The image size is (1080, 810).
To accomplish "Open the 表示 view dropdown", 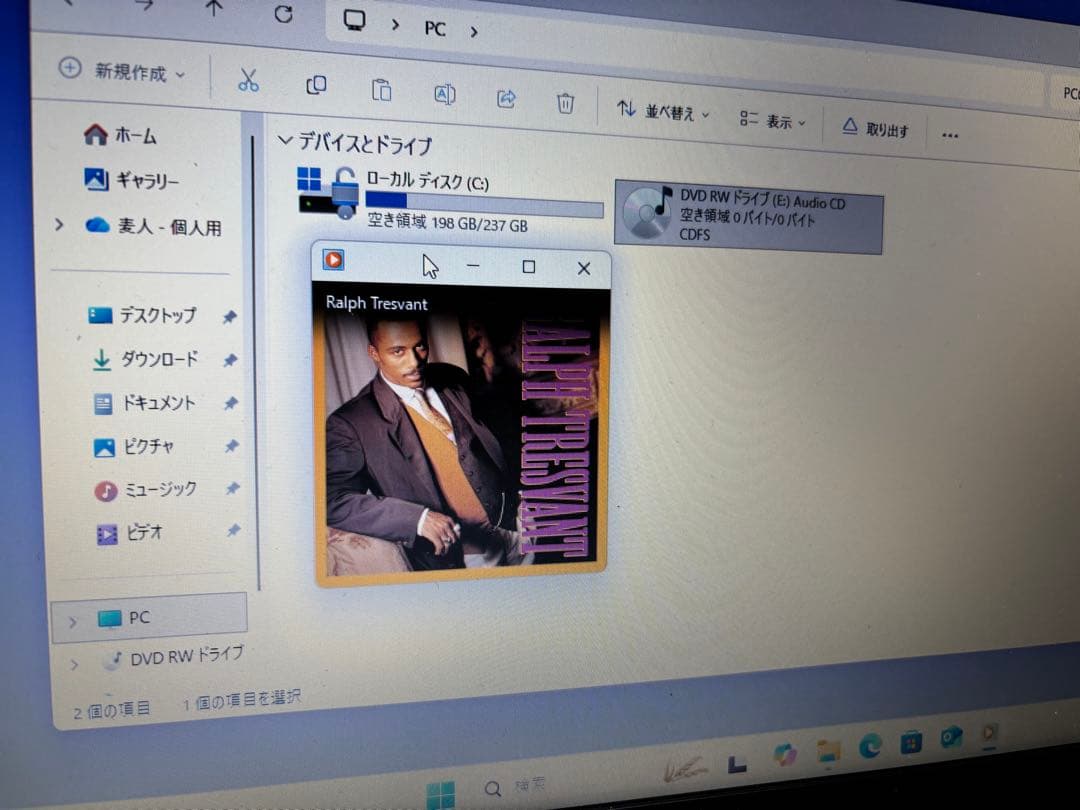I will [772, 121].
